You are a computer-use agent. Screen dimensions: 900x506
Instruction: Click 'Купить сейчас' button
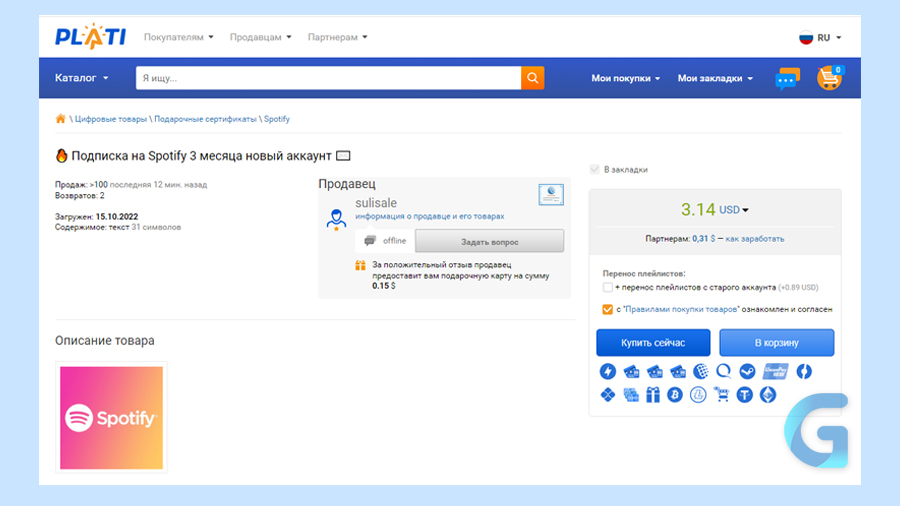(653, 342)
